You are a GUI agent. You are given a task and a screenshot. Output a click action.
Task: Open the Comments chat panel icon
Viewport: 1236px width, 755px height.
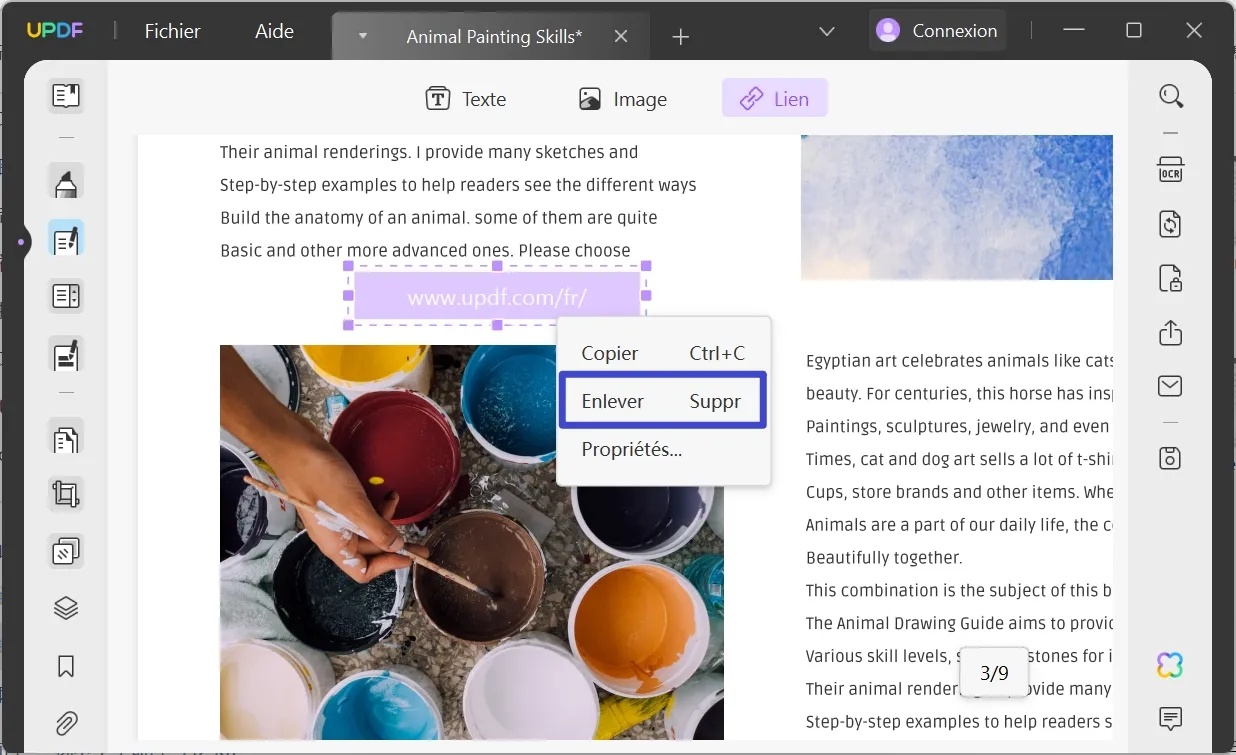point(1171,718)
